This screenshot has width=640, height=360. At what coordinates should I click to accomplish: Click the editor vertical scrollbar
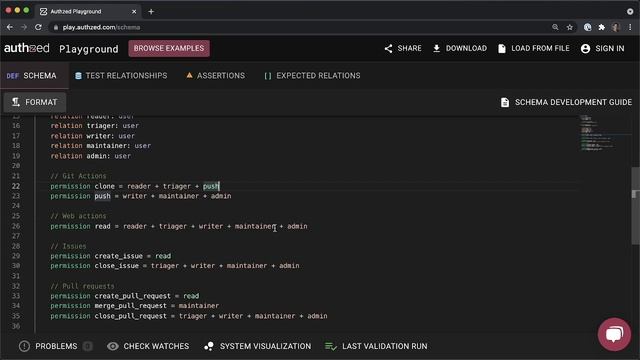(x=636, y=205)
